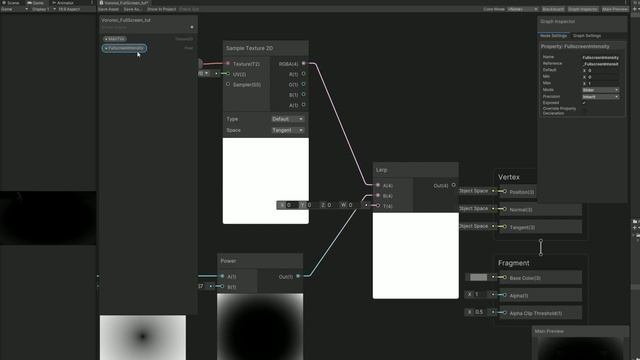
Task: Toggle the Override Property Declaration checkbox
Action: coord(584,110)
